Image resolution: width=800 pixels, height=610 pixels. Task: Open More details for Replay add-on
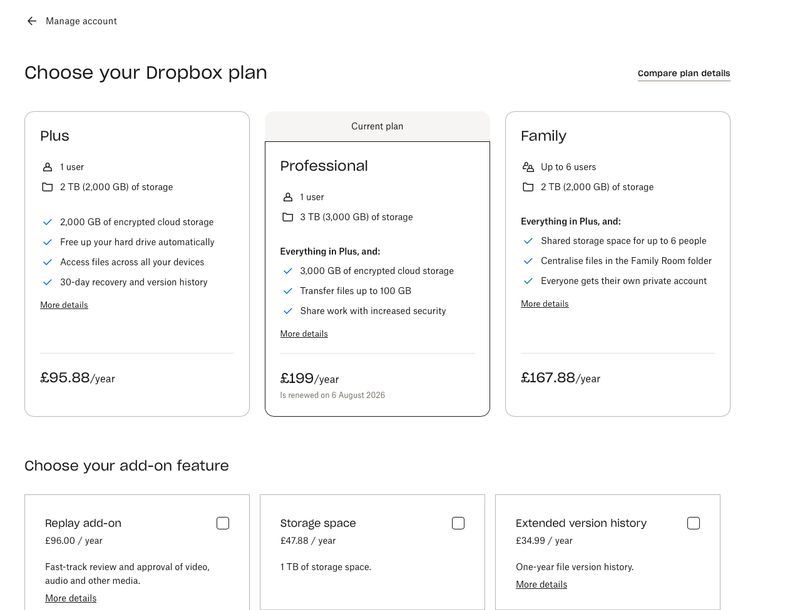coord(71,598)
